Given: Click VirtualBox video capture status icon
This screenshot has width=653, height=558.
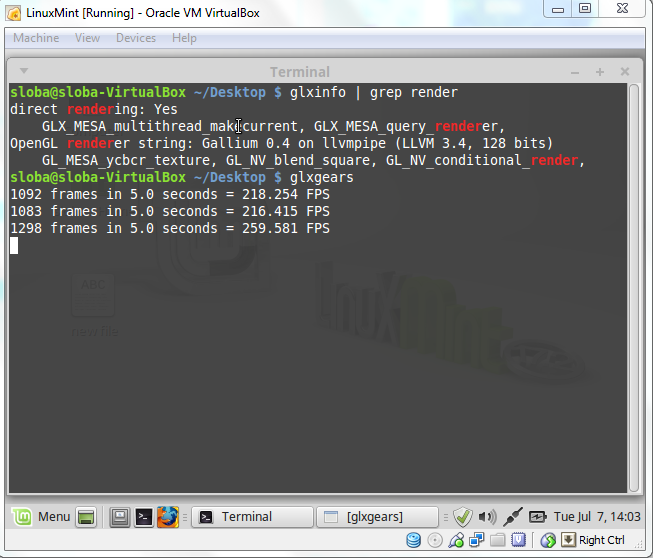Looking at the screenshot, I should click(x=518, y=540).
